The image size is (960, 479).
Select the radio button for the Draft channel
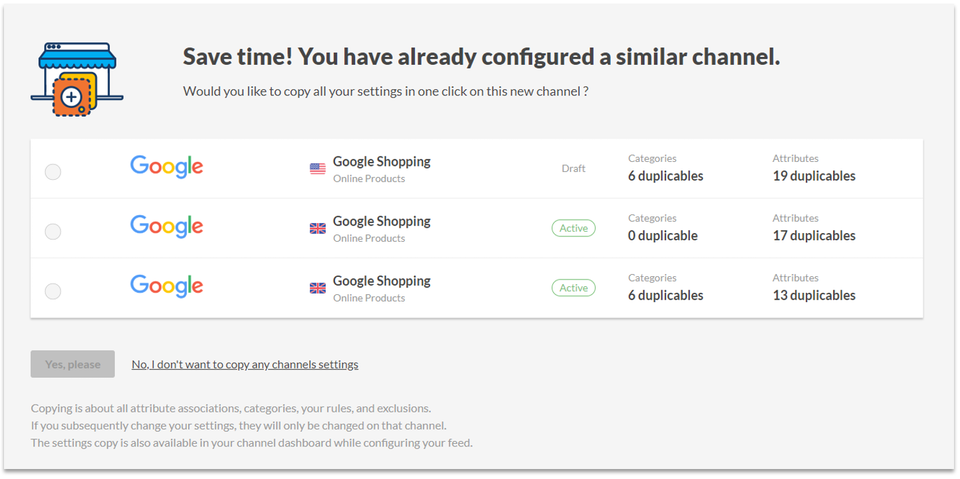(x=53, y=172)
